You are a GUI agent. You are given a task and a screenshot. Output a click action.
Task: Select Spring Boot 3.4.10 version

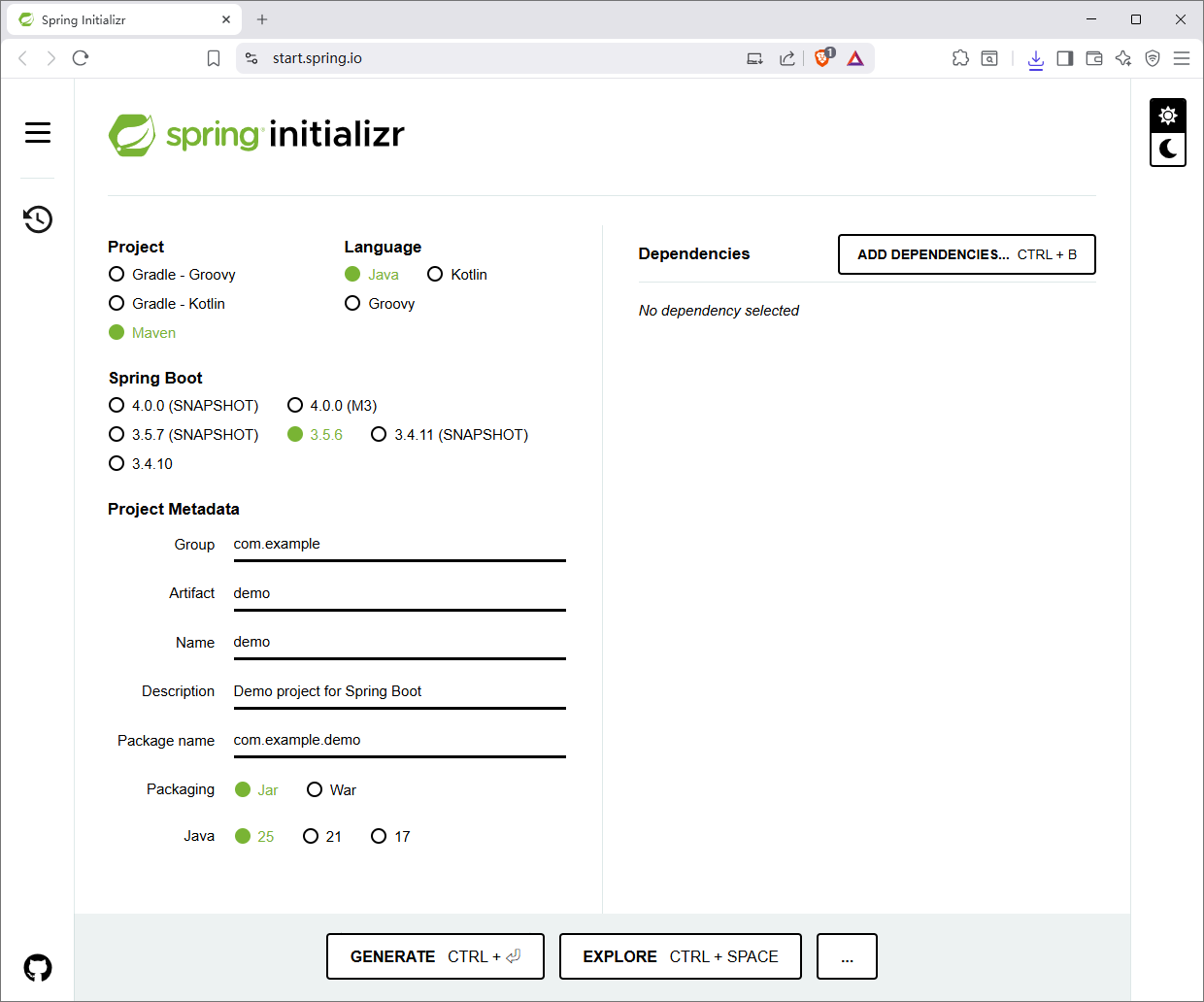[x=117, y=464]
